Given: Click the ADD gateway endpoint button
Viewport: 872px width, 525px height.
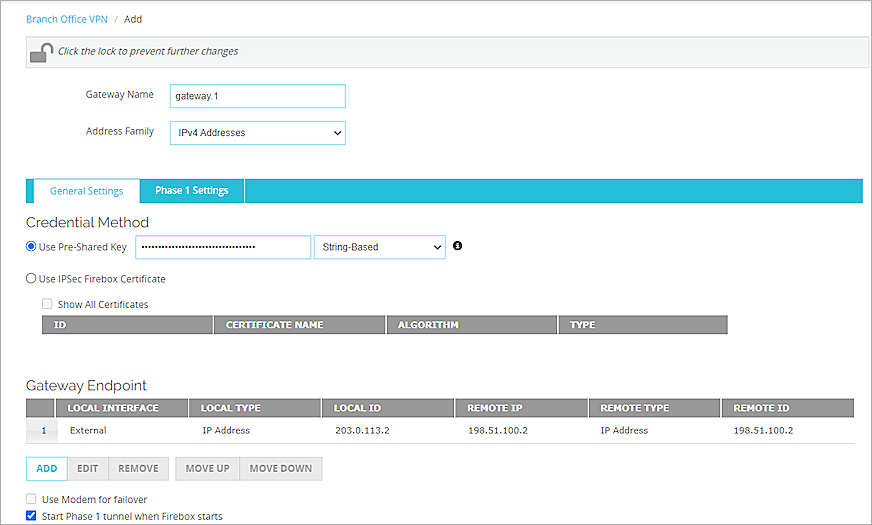Looking at the screenshot, I should pos(47,468).
